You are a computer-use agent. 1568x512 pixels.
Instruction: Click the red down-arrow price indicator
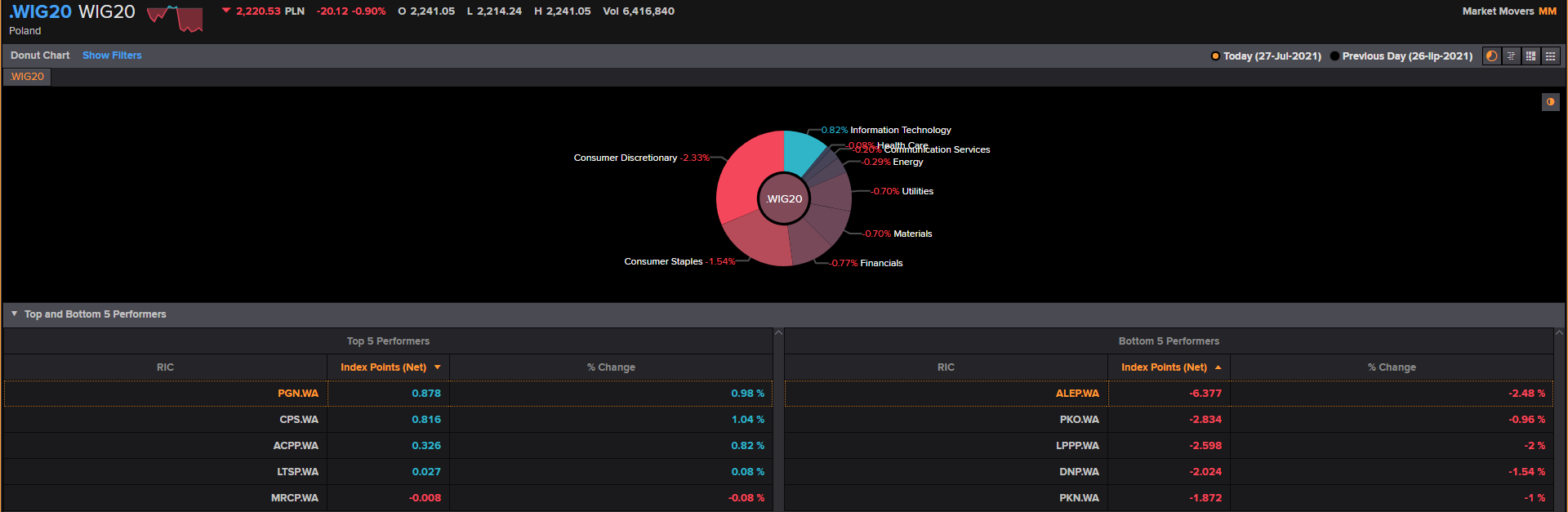tap(226, 11)
